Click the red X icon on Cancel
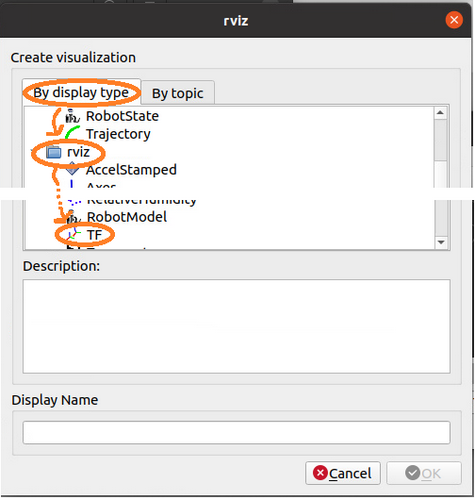The height and width of the screenshot is (500, 475). pos(320,473)
